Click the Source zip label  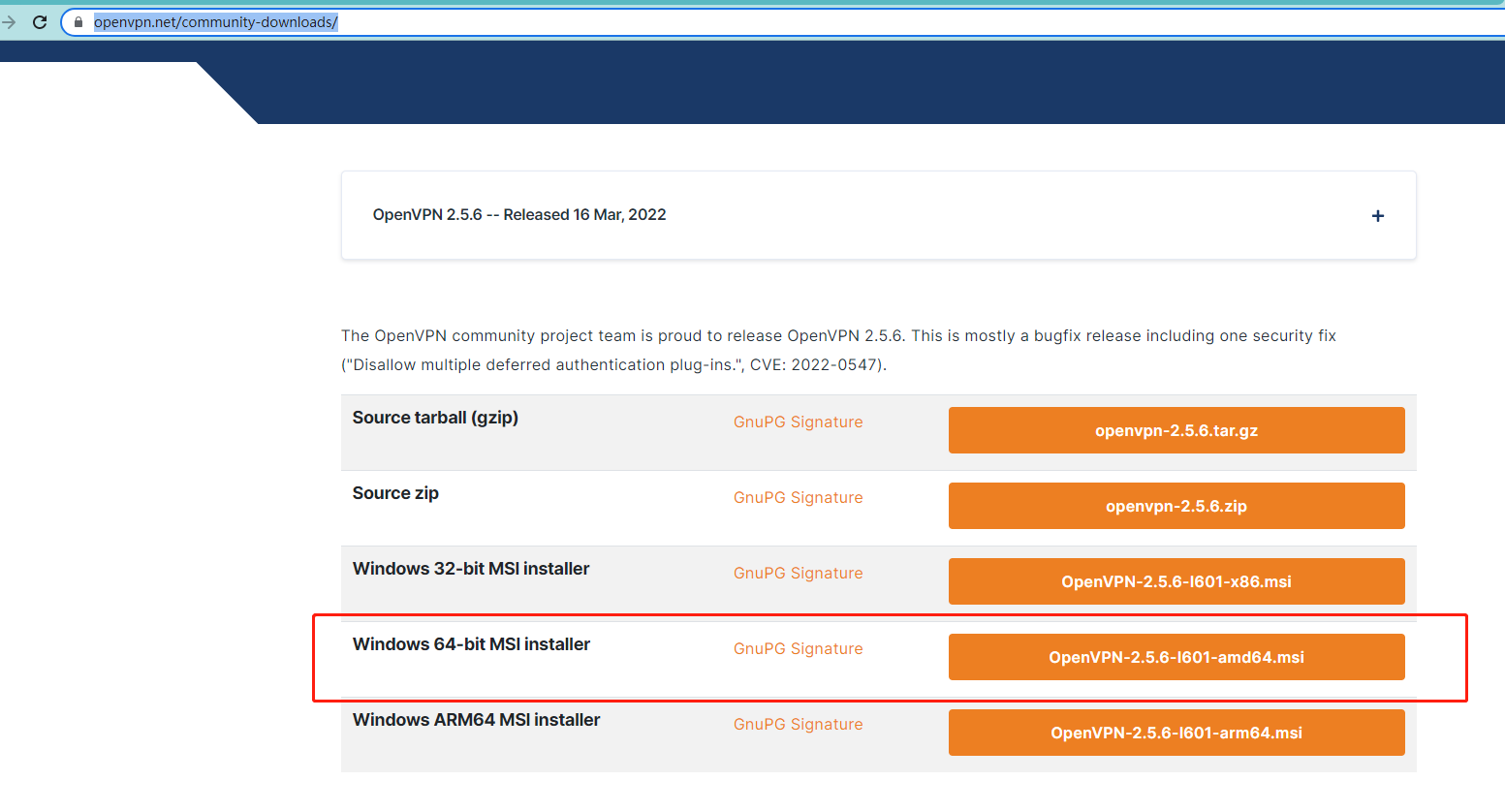395,493
